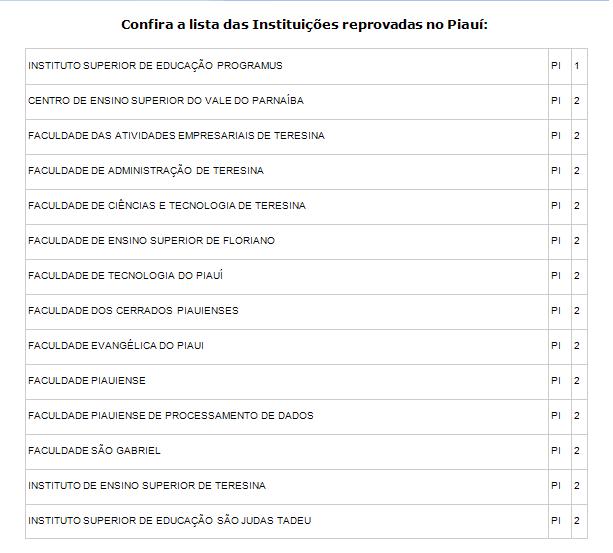The height and width of the screenshot is (553, 613).
Task: Click Faculdade de Ensino Superior de Floriano
Action: tap(152, 240)
